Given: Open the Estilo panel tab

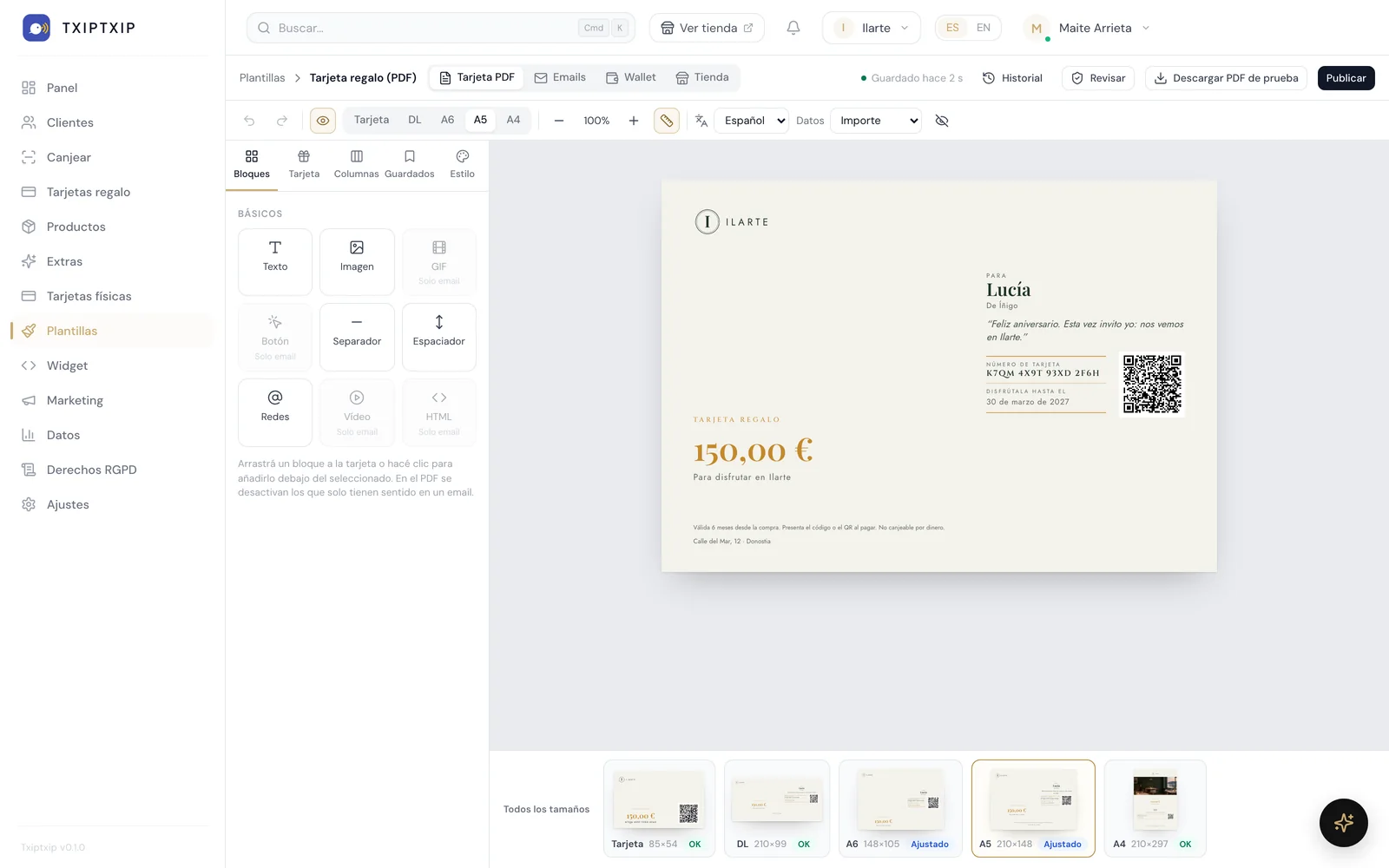Looking at the screenshot, I should (x=463, y=164).
